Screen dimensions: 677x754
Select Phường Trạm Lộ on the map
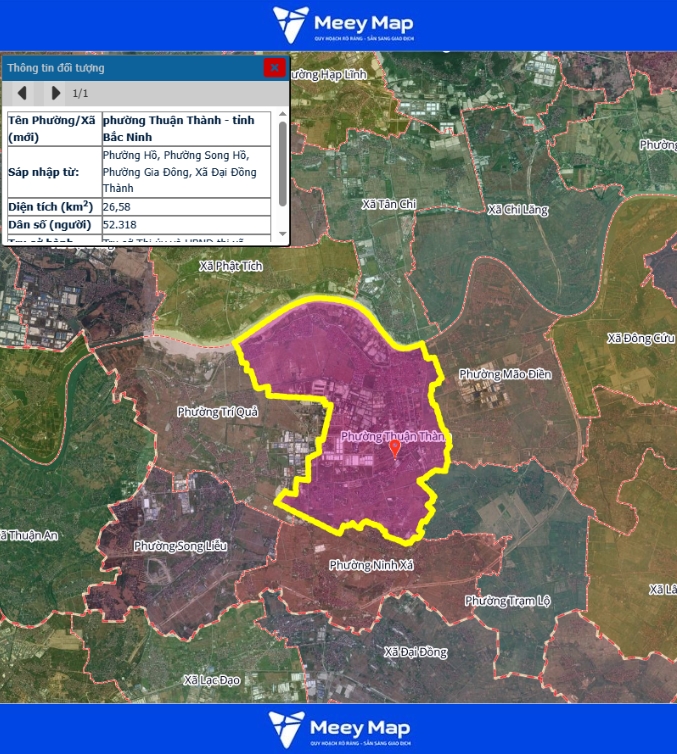pyautogui.click(x=508, y=601)
